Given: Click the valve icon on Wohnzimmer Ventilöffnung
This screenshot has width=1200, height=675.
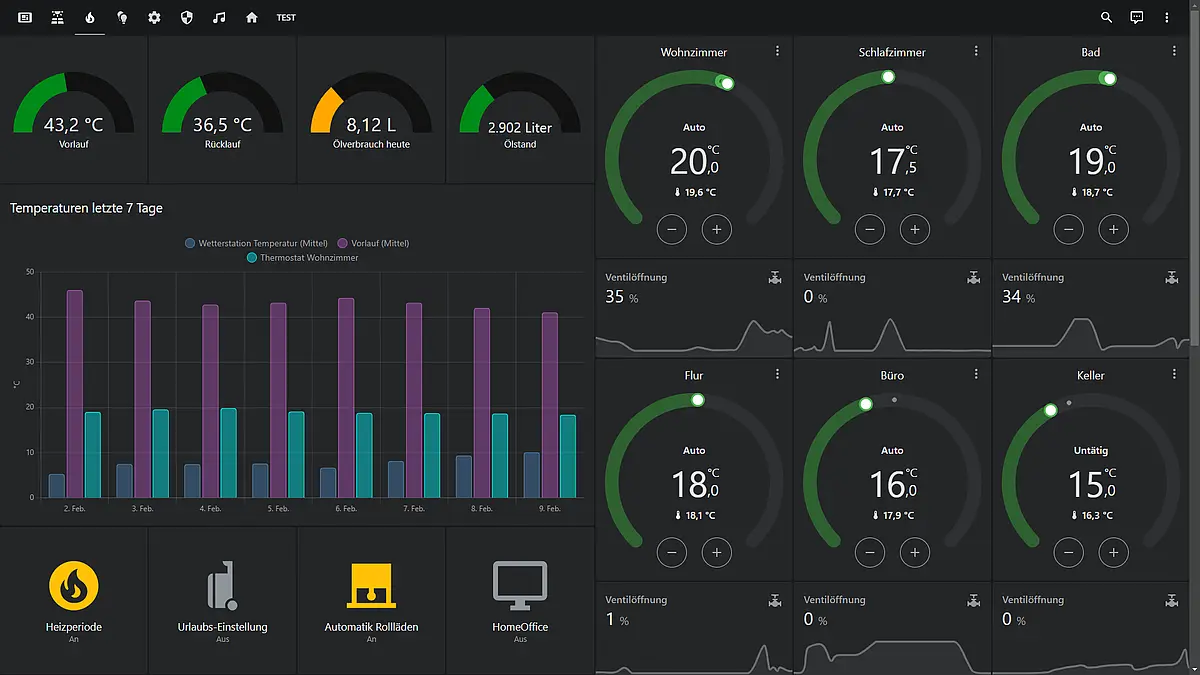Looking at the screenshot, I should 775,278.
